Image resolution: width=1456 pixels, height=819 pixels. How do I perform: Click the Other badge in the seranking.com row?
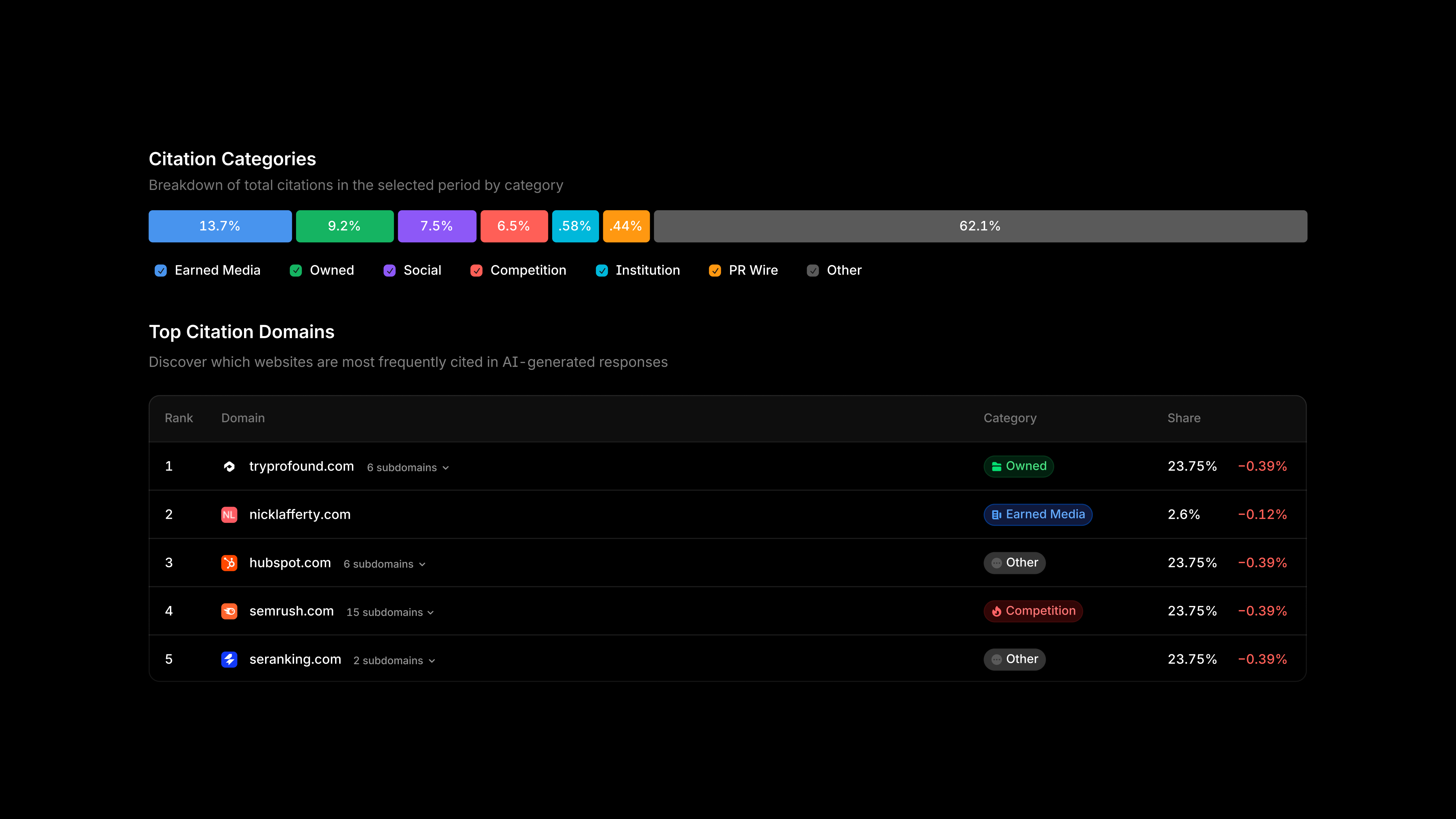tap(1014, 659)
